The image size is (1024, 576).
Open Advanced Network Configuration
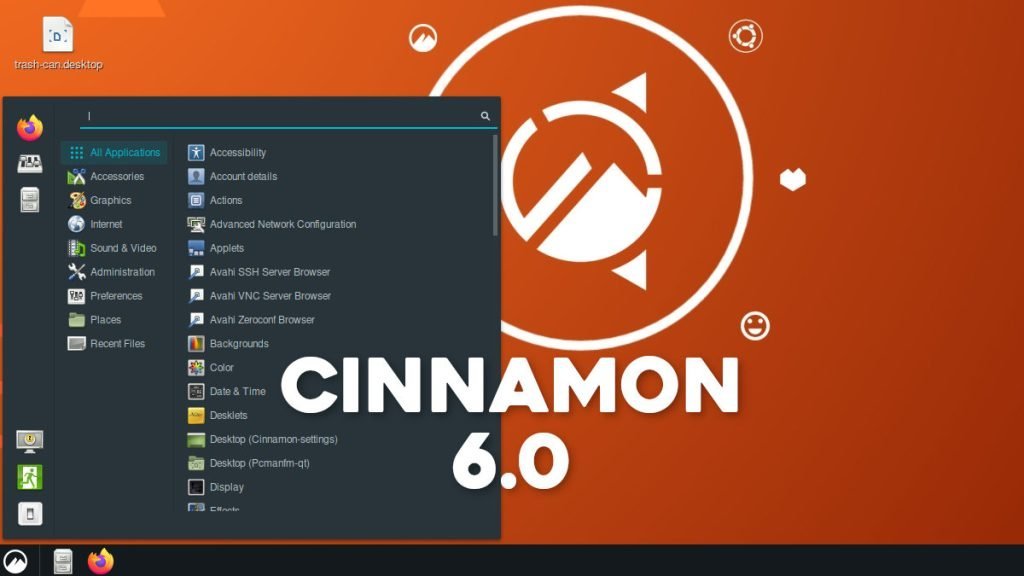coord(281,224)
